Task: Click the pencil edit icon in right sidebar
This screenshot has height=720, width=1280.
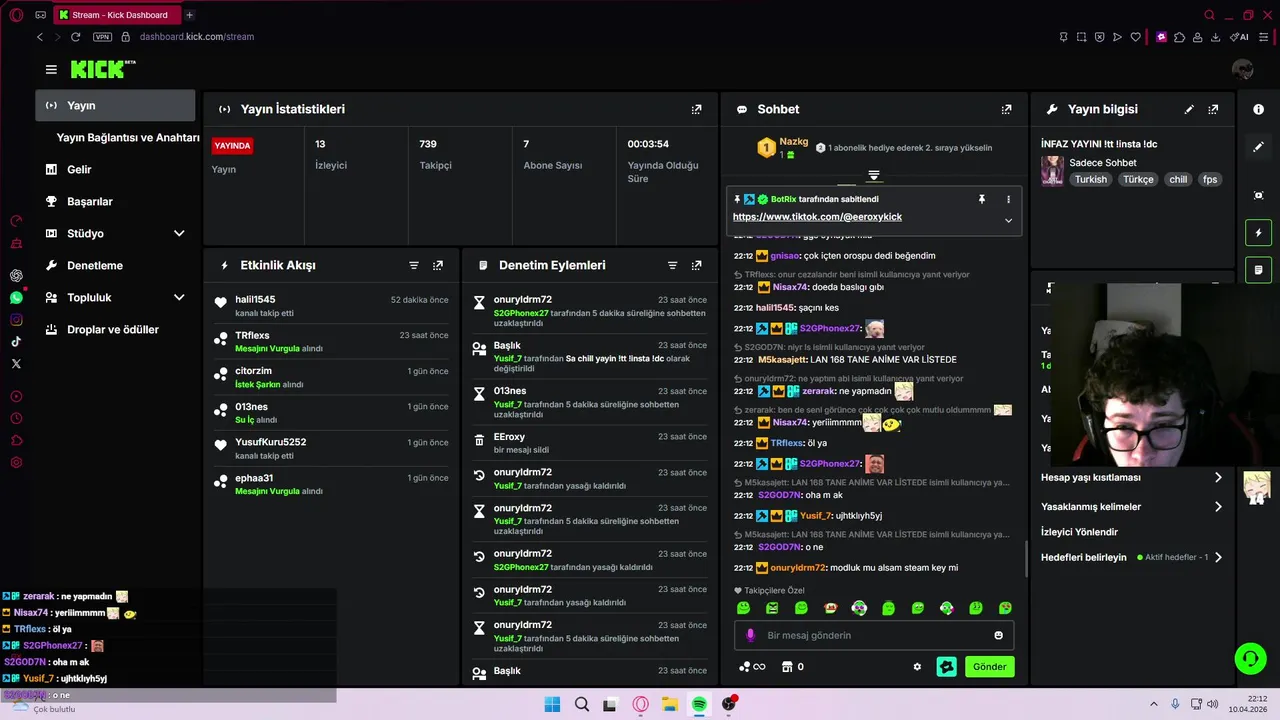Action: click(1259, 146)
